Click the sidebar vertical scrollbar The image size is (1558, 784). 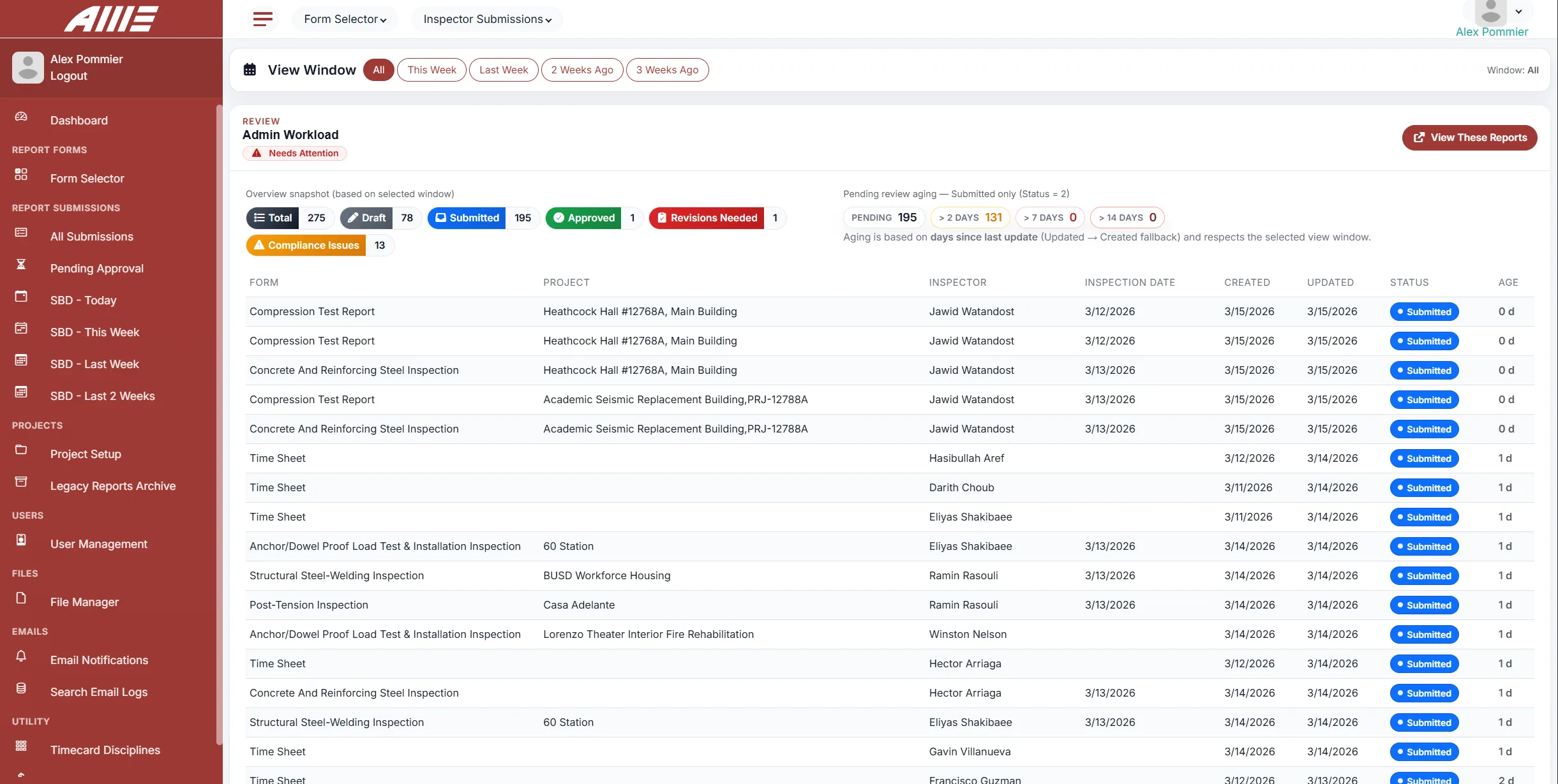pyautogui.click(x=219, y=424)
